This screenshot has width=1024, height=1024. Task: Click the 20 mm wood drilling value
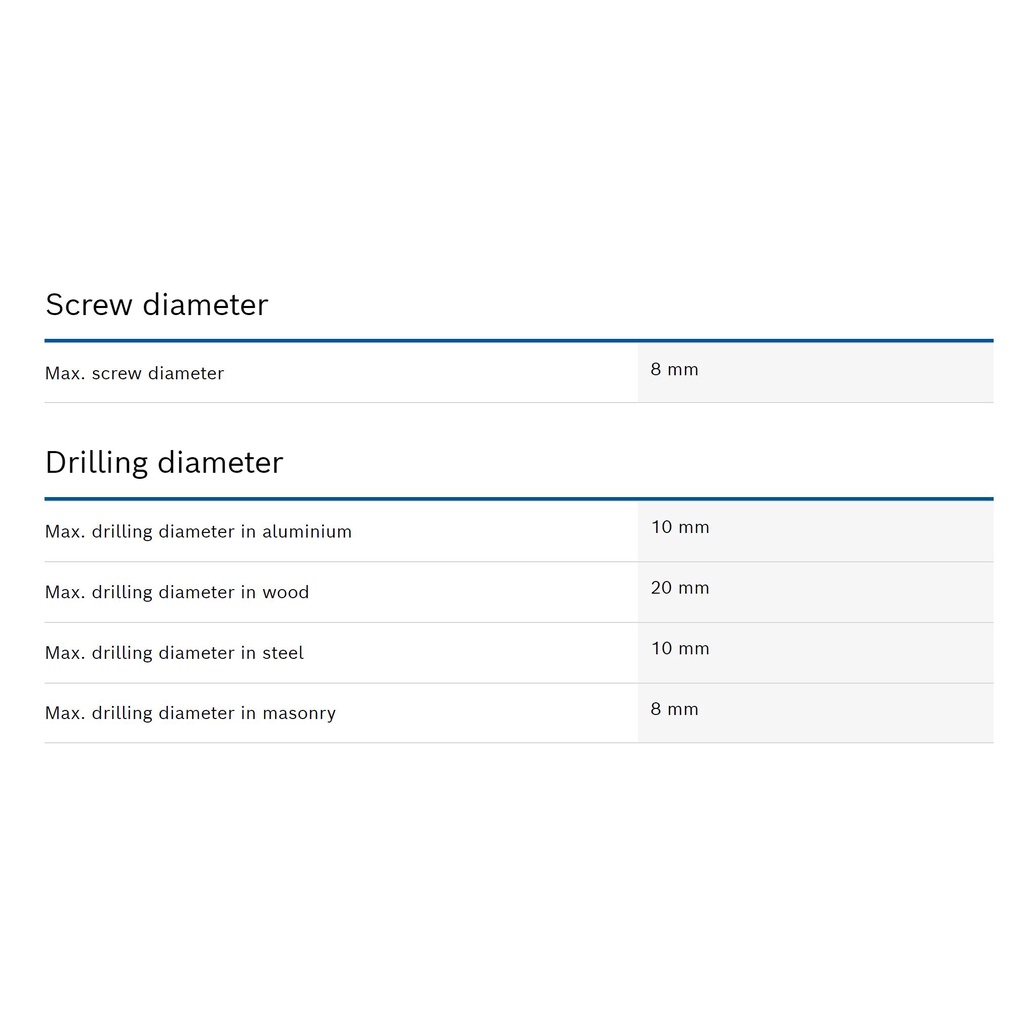pos(680,588)
